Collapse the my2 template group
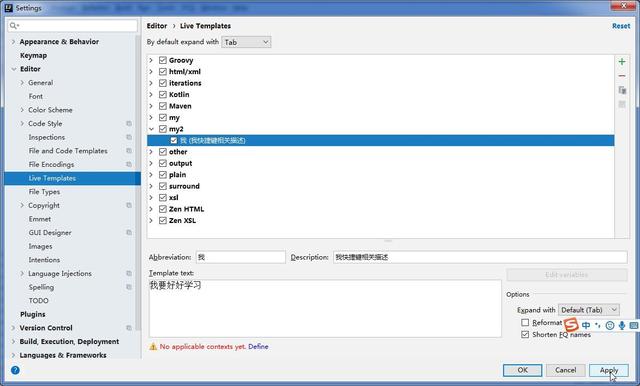 pos(151,129)
